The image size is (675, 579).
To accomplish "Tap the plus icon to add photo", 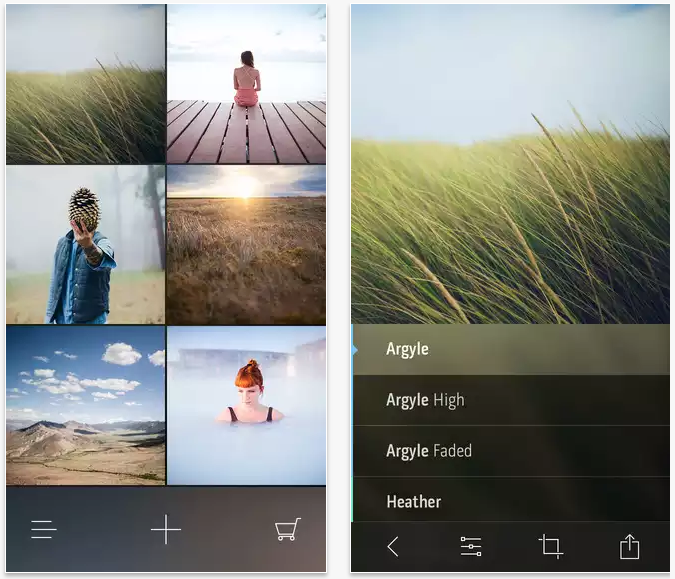I will [166, 529].
